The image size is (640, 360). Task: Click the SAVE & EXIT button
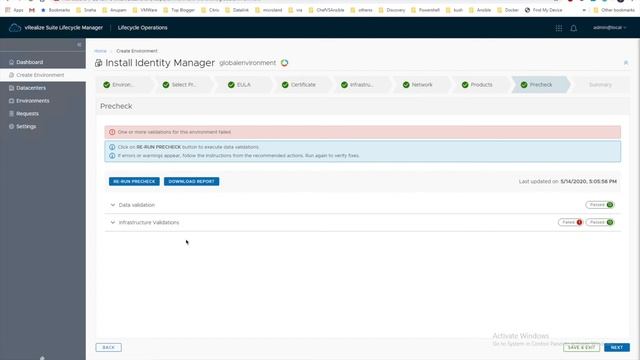[582, 347]
